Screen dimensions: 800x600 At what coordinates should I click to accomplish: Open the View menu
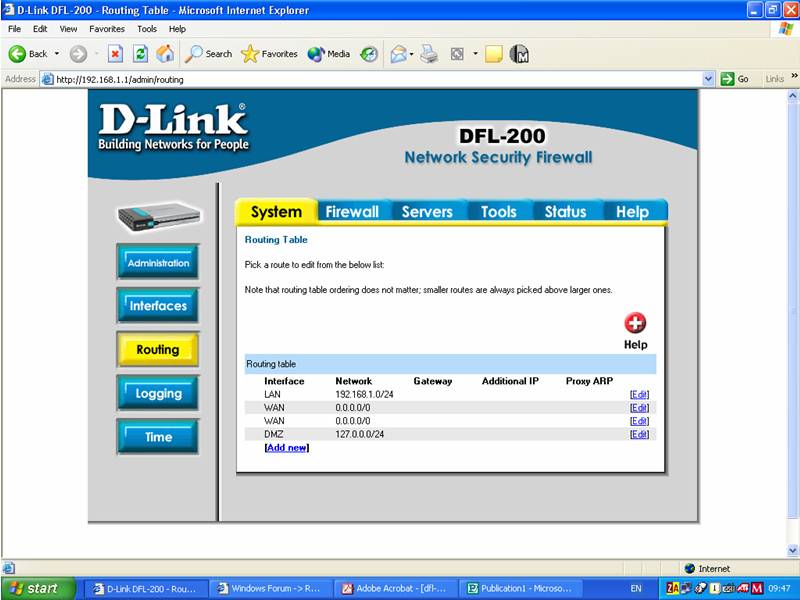(68, 29)
